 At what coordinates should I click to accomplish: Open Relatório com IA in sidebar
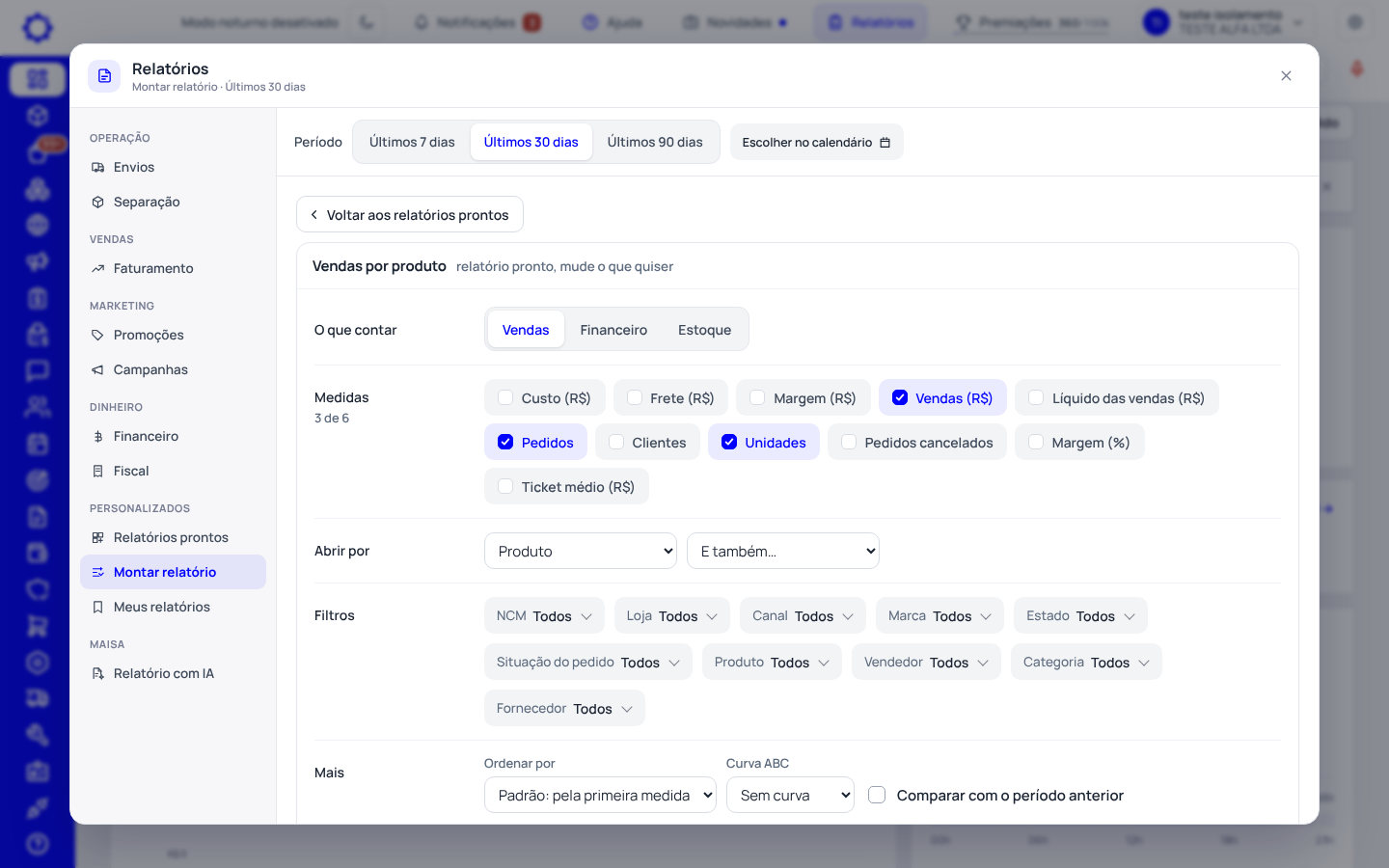coord(174,674)
